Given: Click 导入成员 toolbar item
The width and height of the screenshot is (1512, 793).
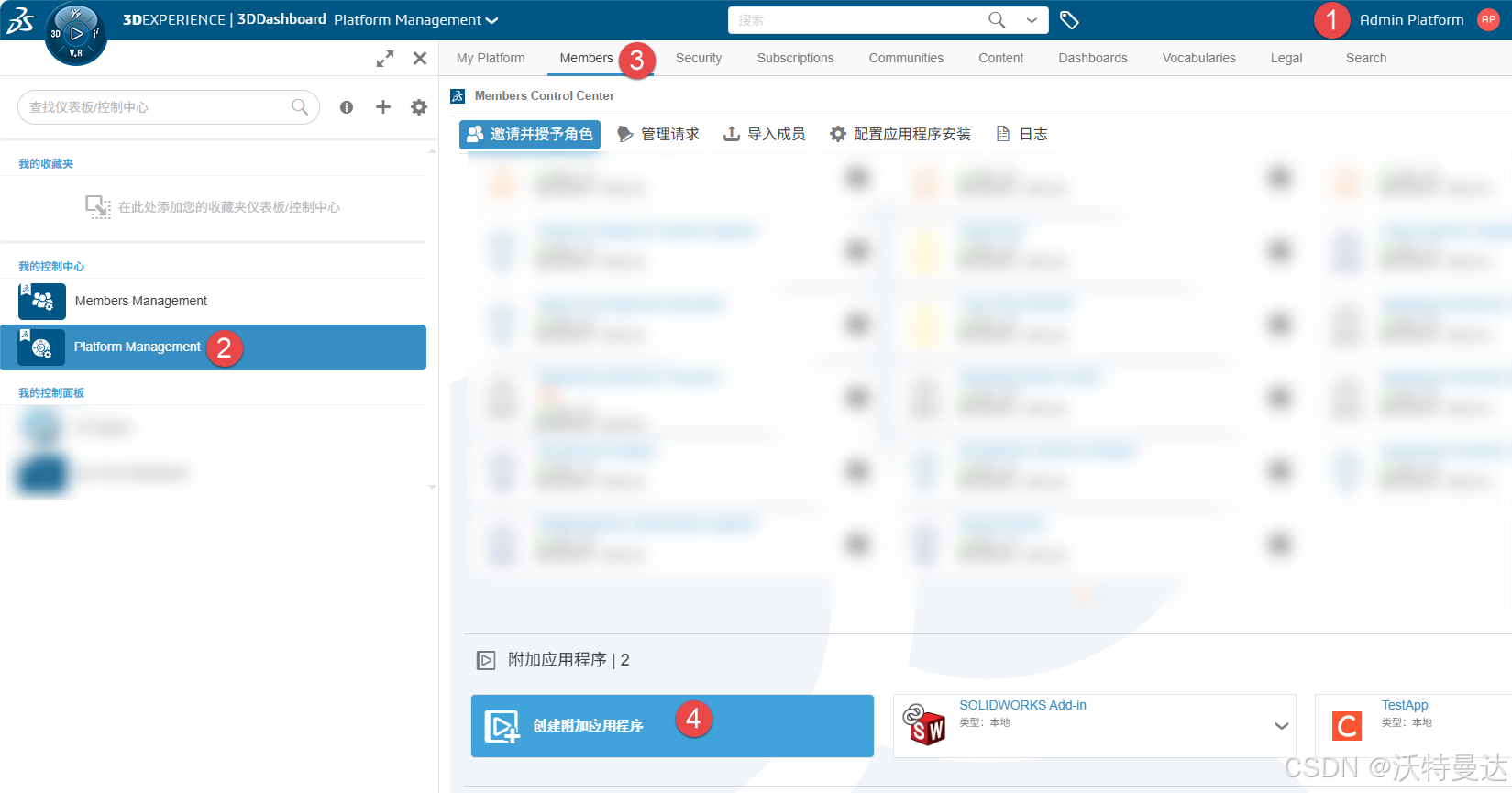Looking at the screenshot, I should click(764, 134).
